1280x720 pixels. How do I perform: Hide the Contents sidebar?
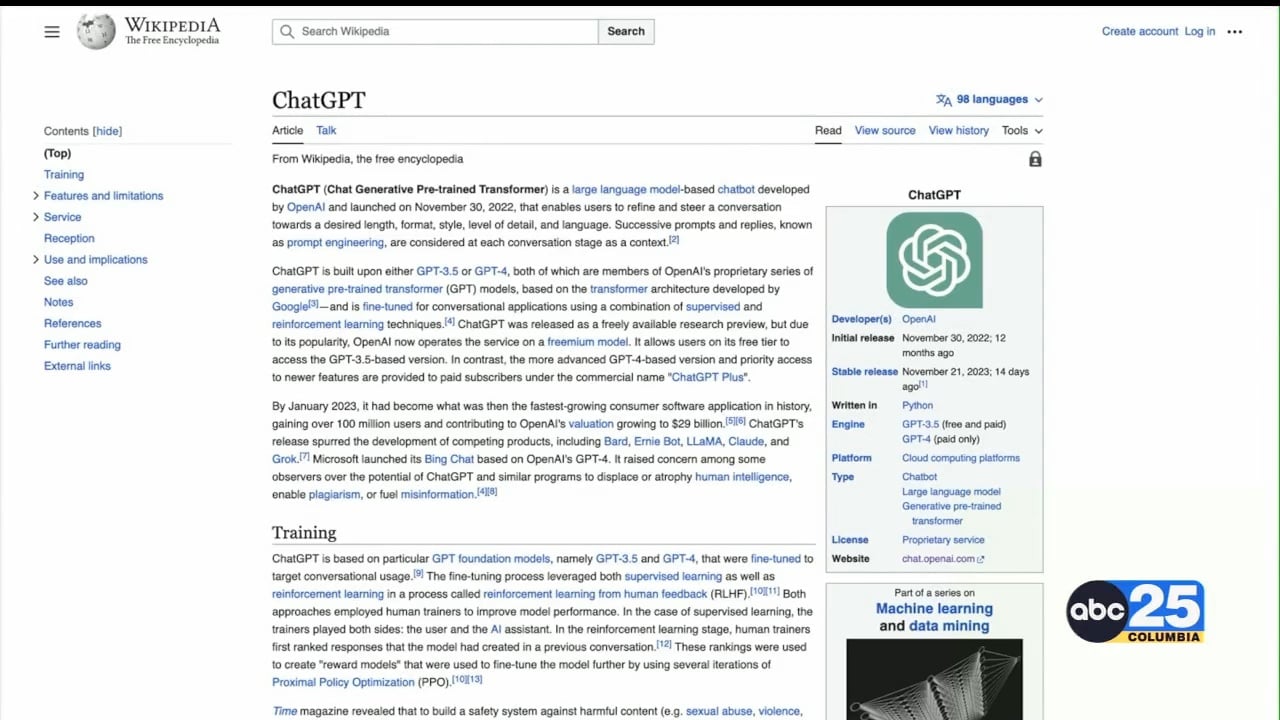[107, 131]
